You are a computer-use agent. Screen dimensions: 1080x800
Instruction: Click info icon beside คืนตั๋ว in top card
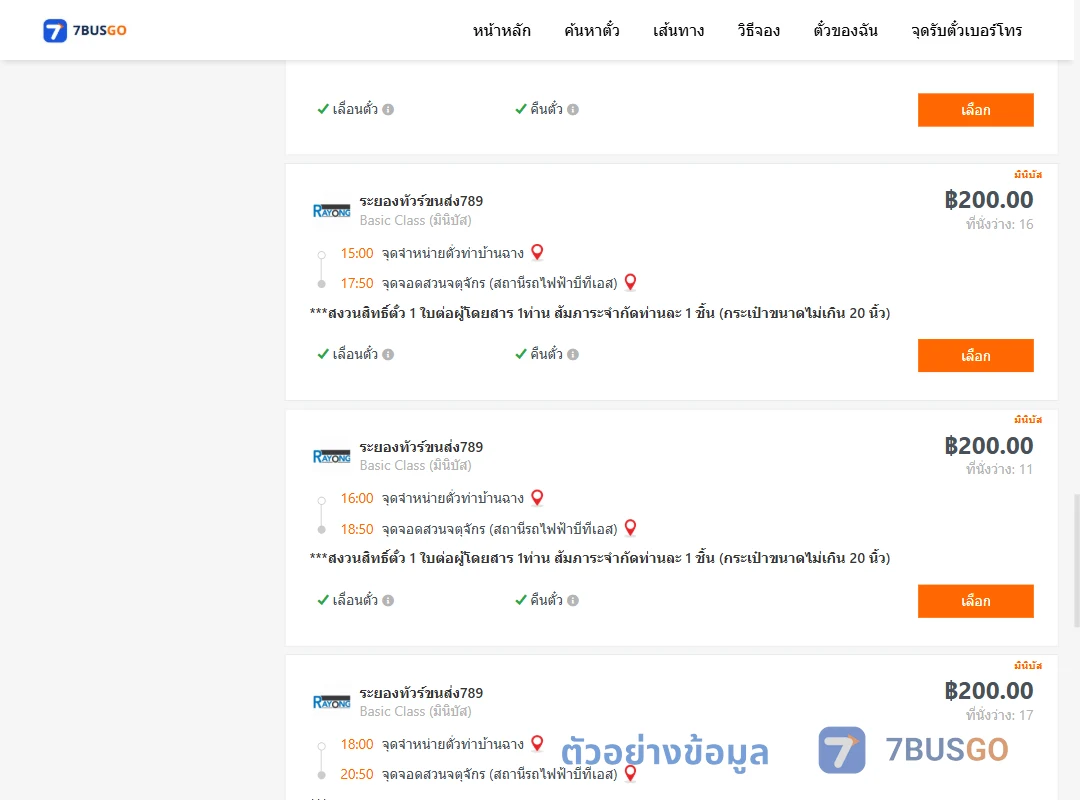click(573, 110)
